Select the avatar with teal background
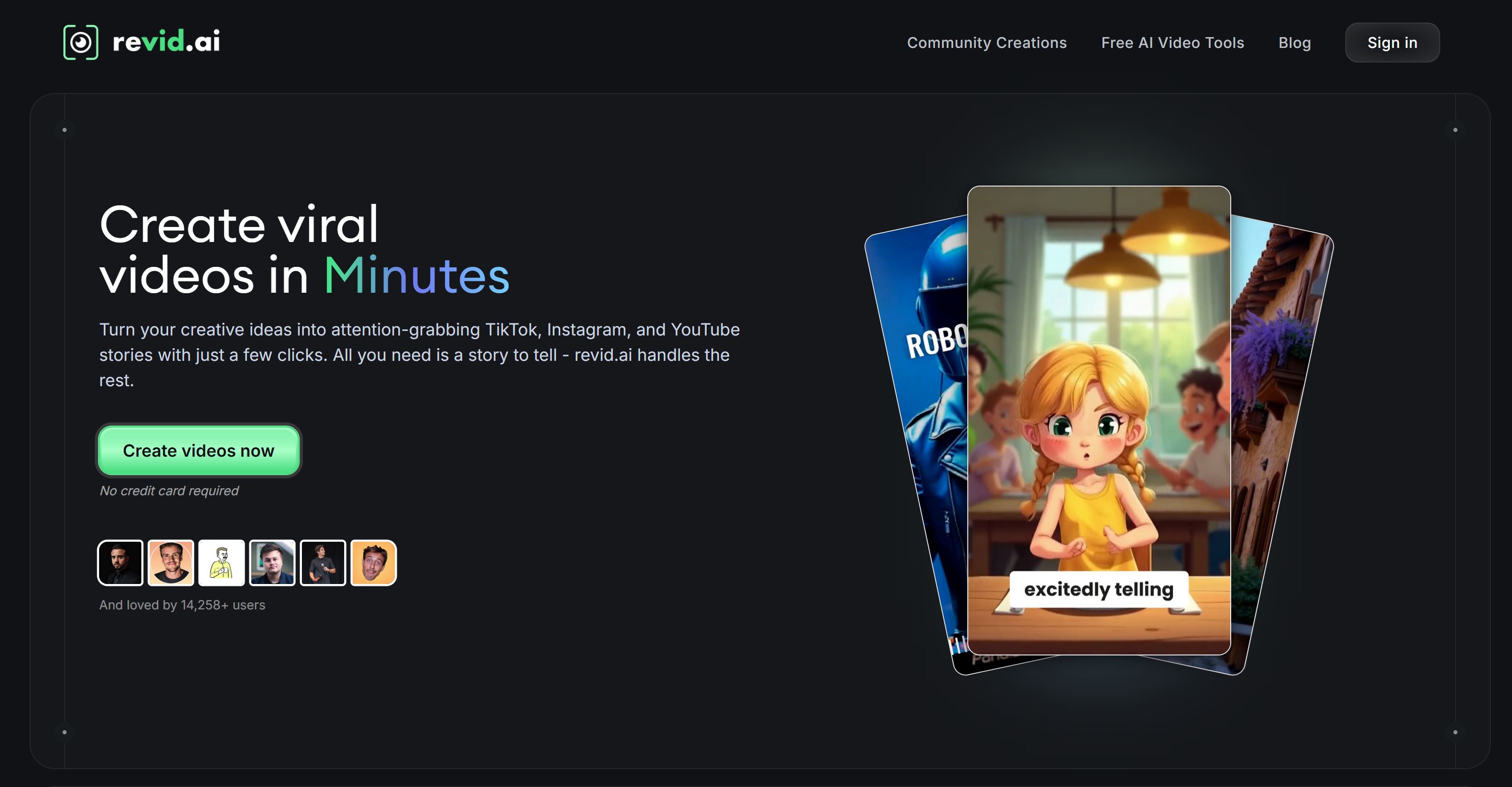1512x787 pixels. 272,563
